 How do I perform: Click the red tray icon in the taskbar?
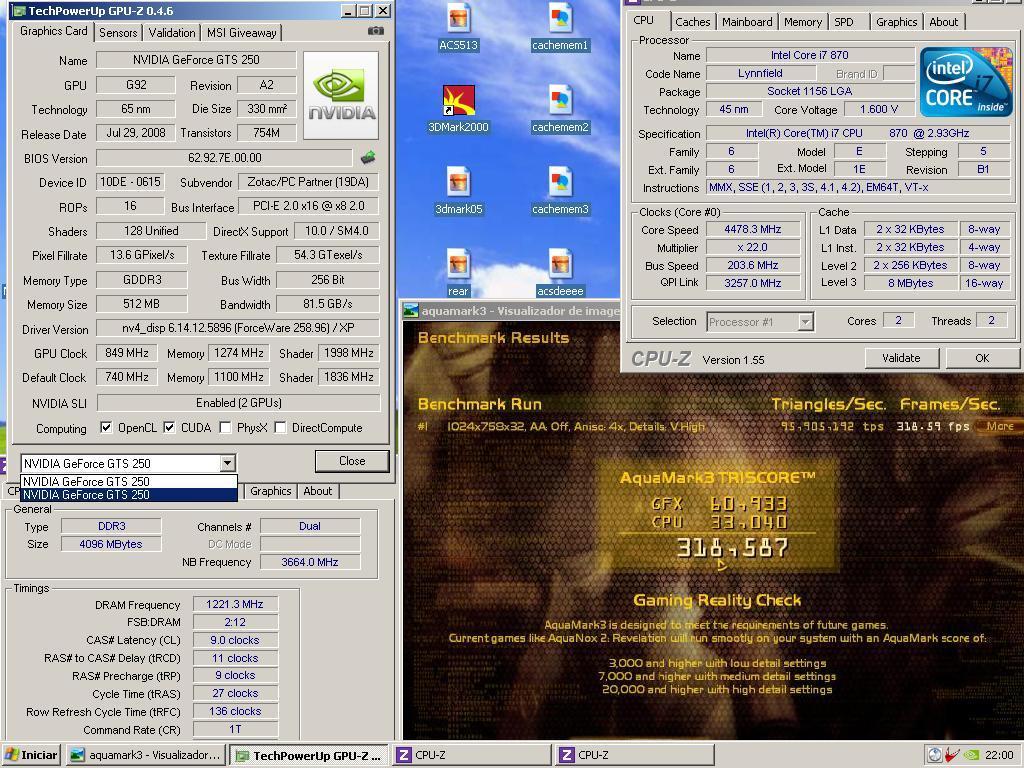[x=953, y=755]
